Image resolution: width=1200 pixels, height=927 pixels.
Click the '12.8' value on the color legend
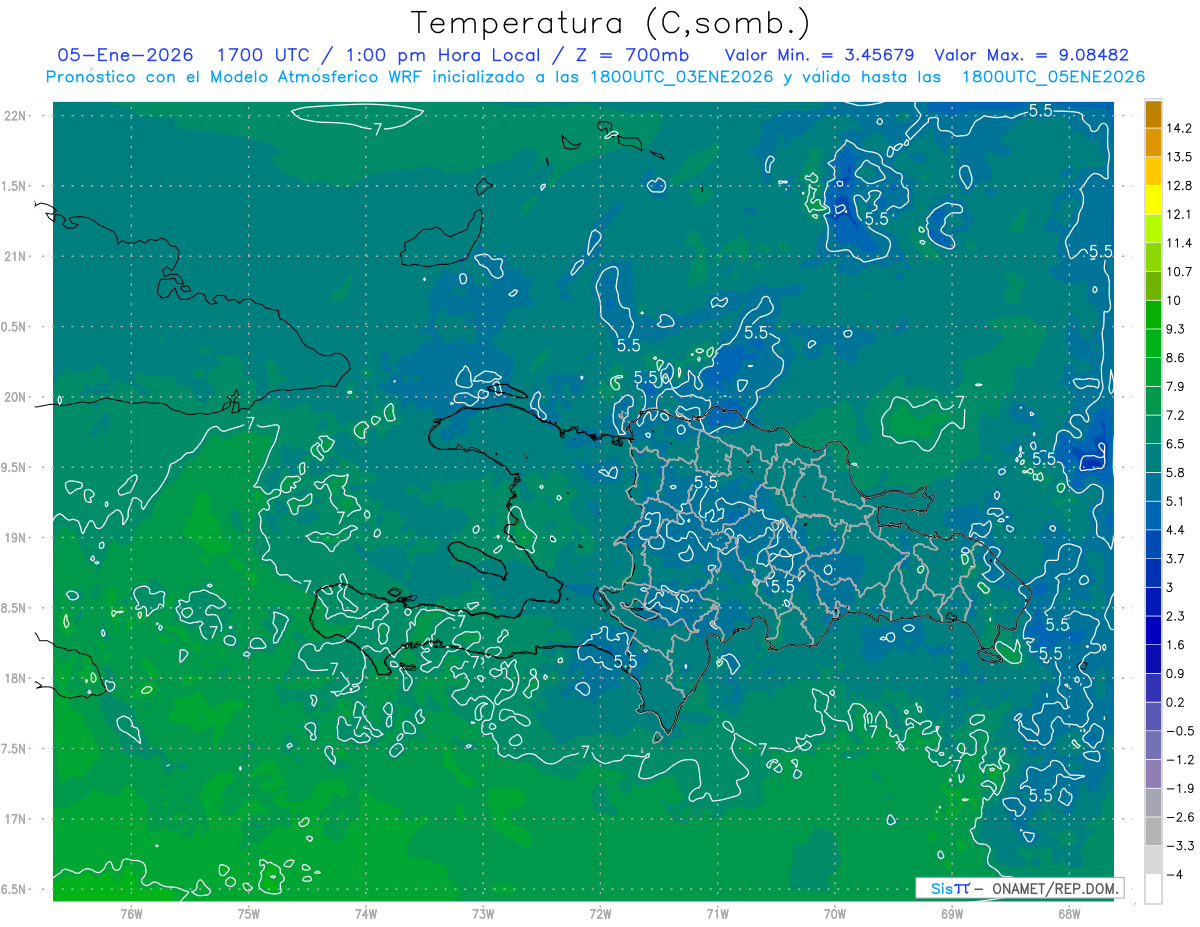point(1179,186)
